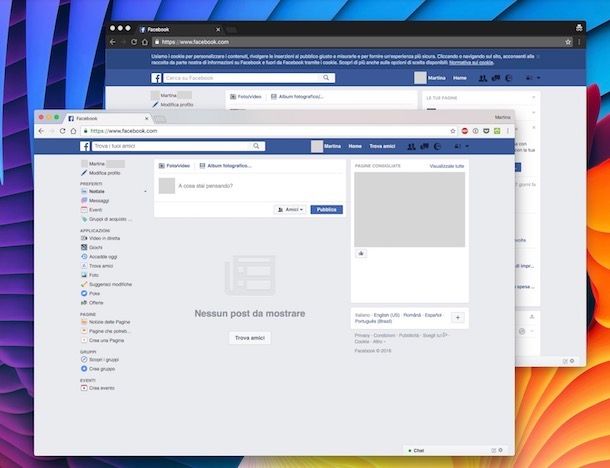Click the suggested page image placeholder
The image size is (610, 468).
coord(410,210)
